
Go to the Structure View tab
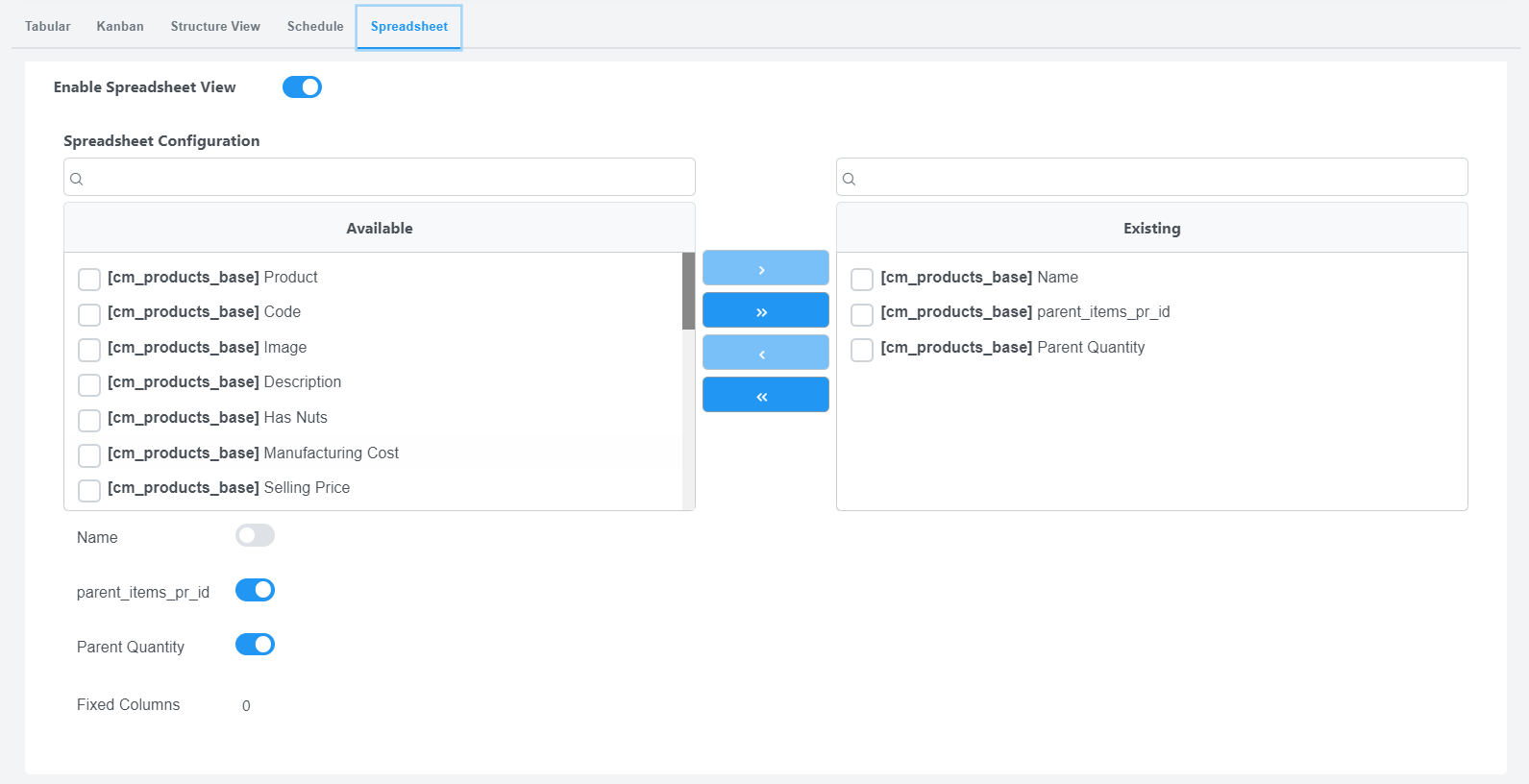coord(215,27)
